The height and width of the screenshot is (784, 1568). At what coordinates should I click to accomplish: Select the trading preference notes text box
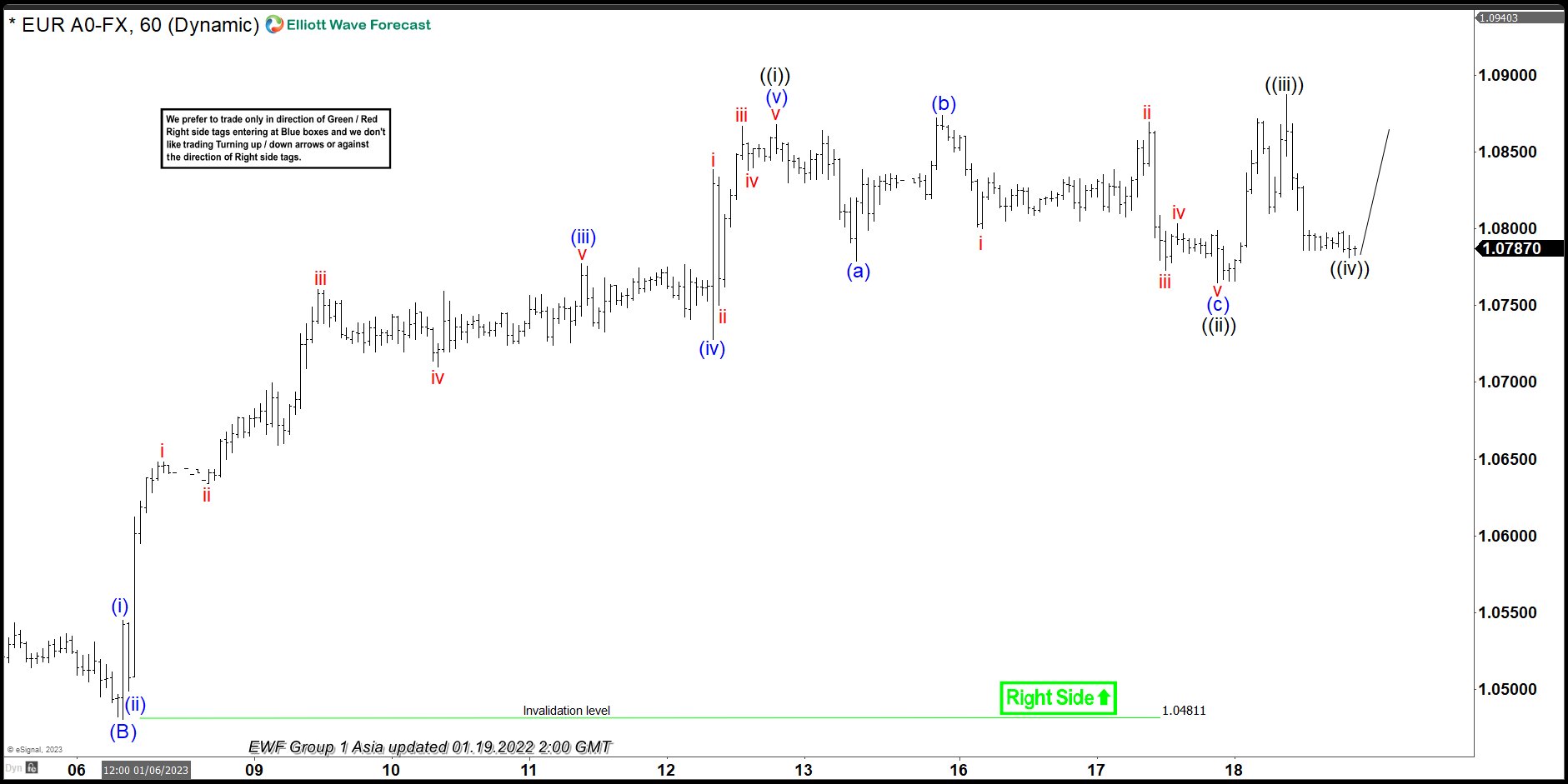coord(276,138)
